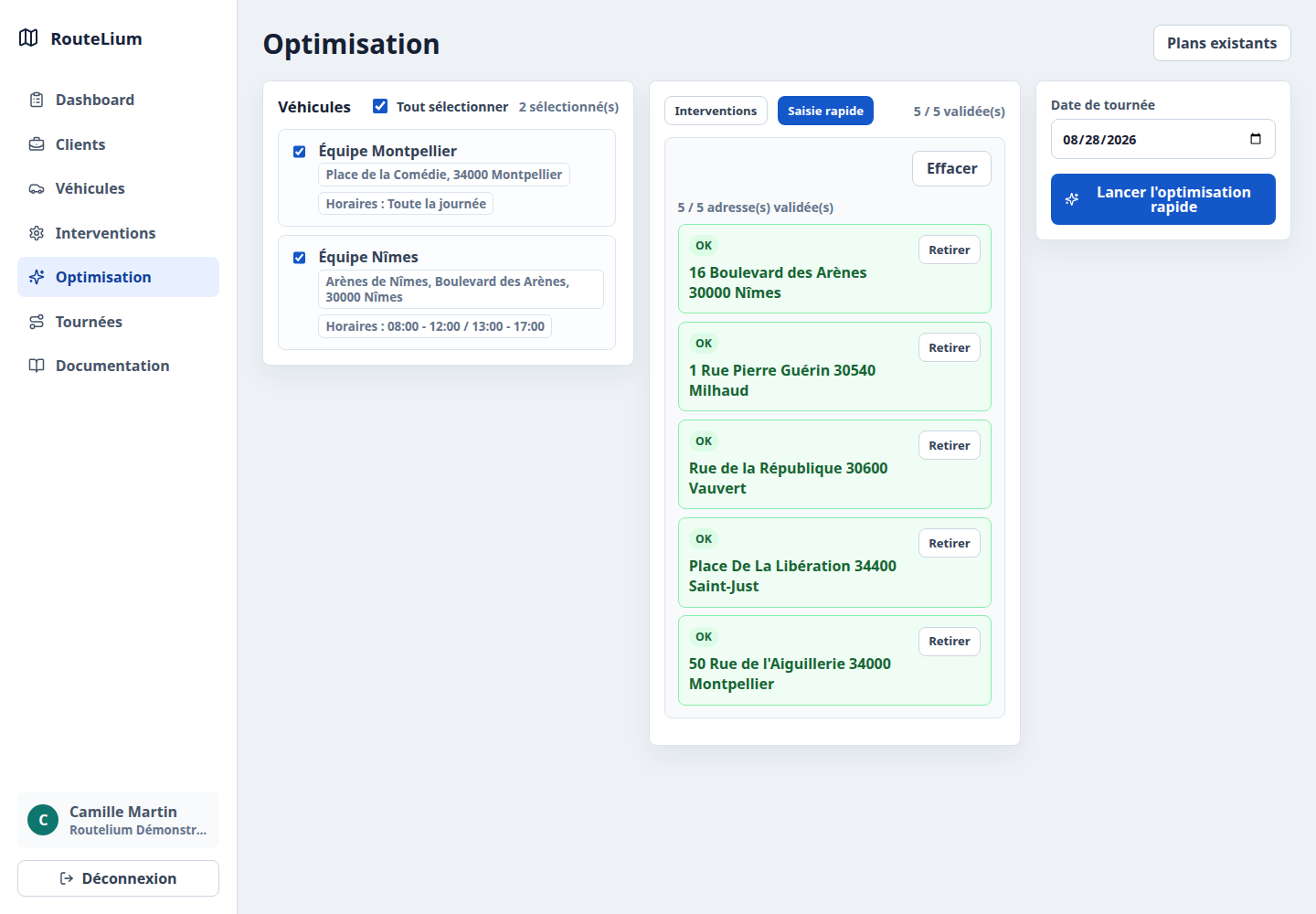Click the sparkle icon on launch button
Viewport: 1316px width, 914px height.
(1072, 199)
